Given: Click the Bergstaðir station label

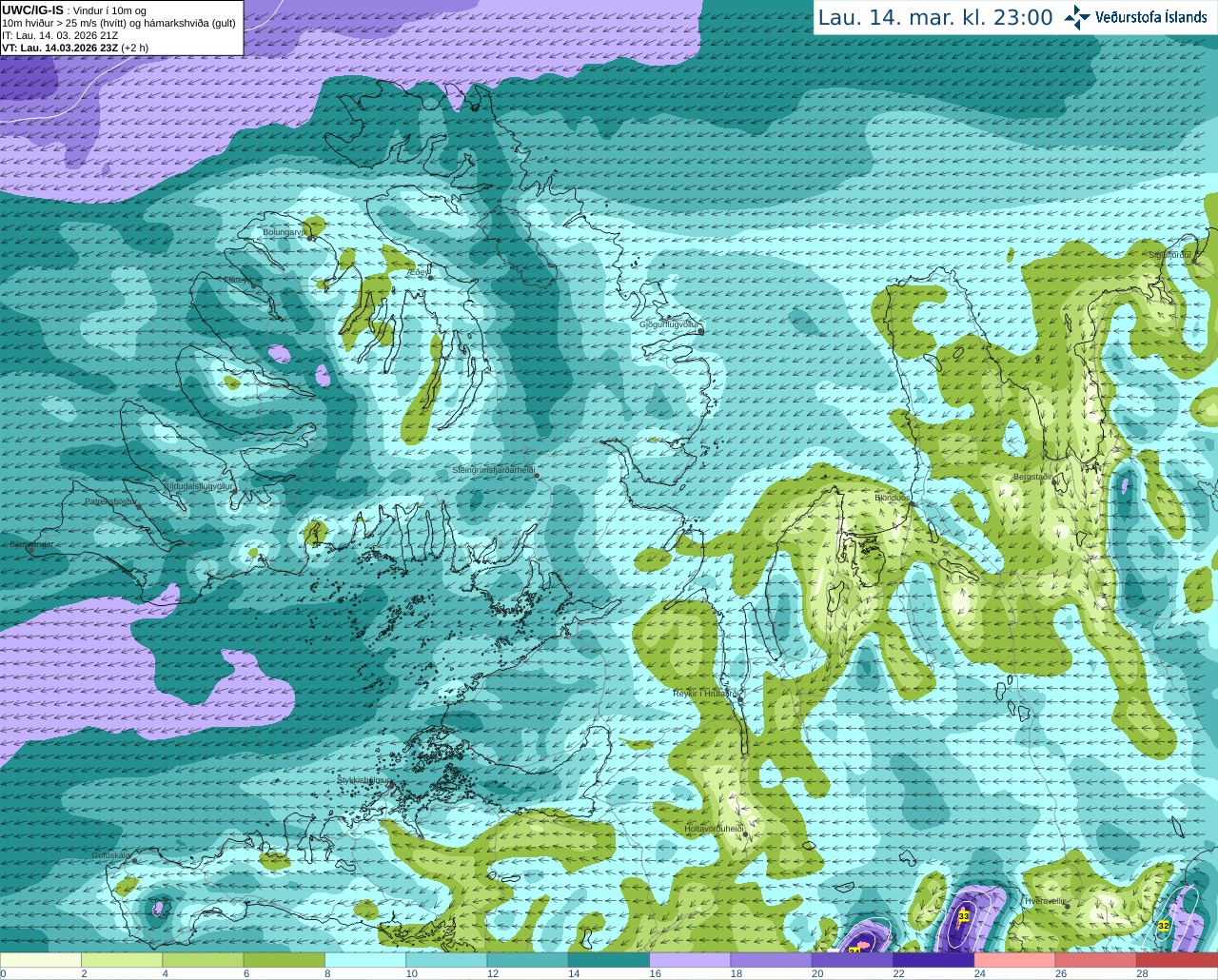Looking at the screenshot, I should coord(1034,477).
